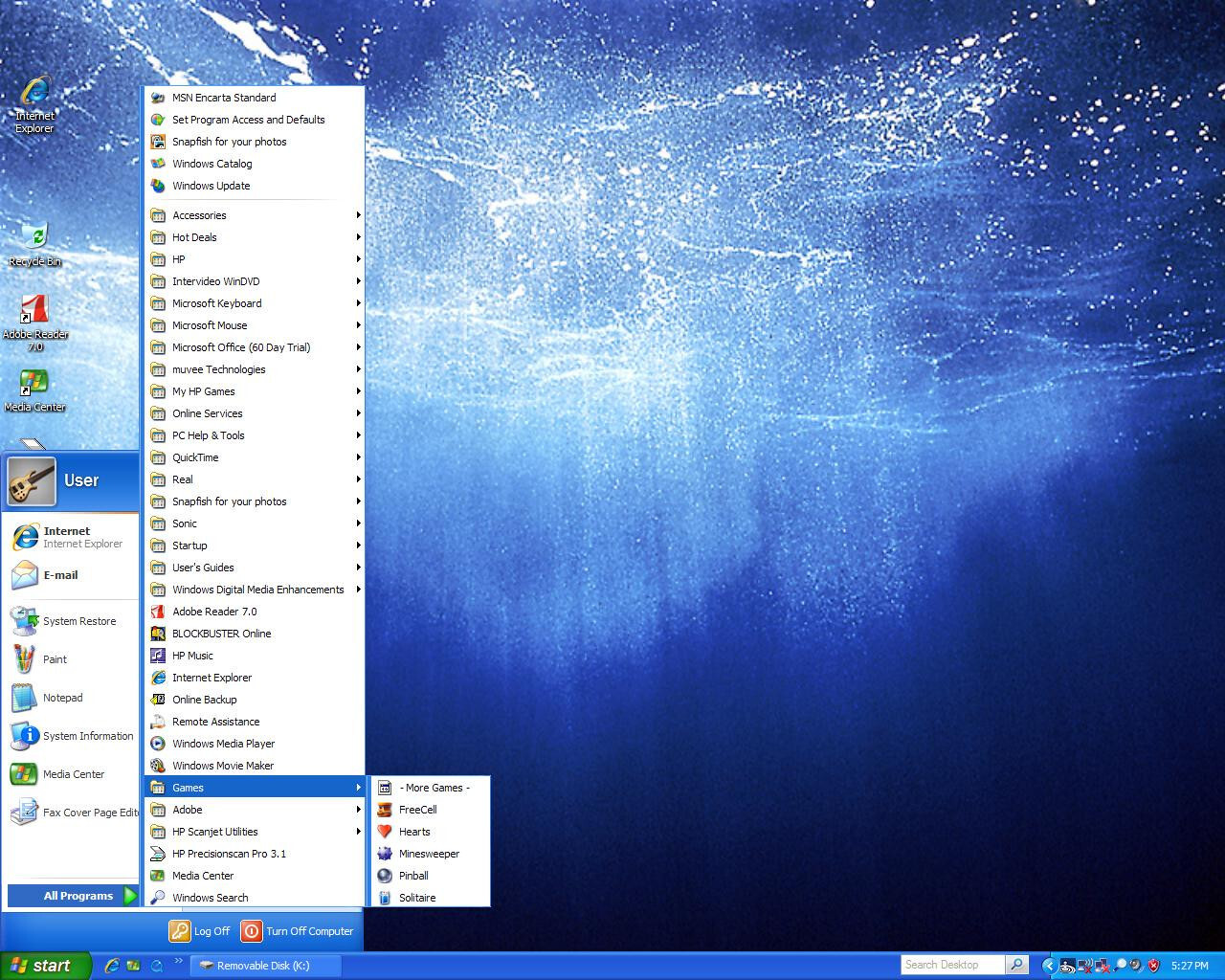1225x980 pixels.
Task: Click the Log Off button
Action: [x=200, y=931]
